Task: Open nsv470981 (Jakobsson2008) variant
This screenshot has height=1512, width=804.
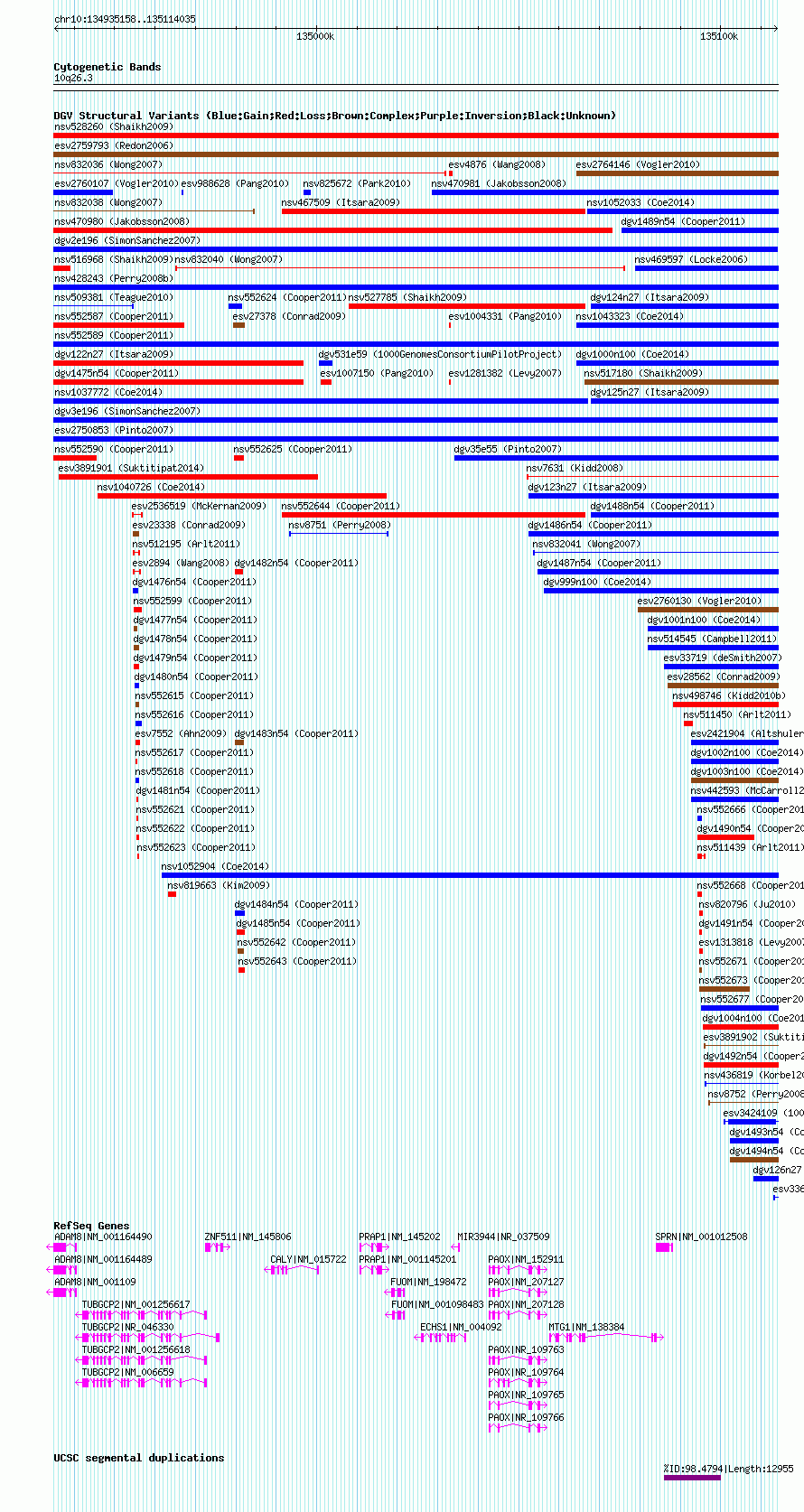Action: 499,183
